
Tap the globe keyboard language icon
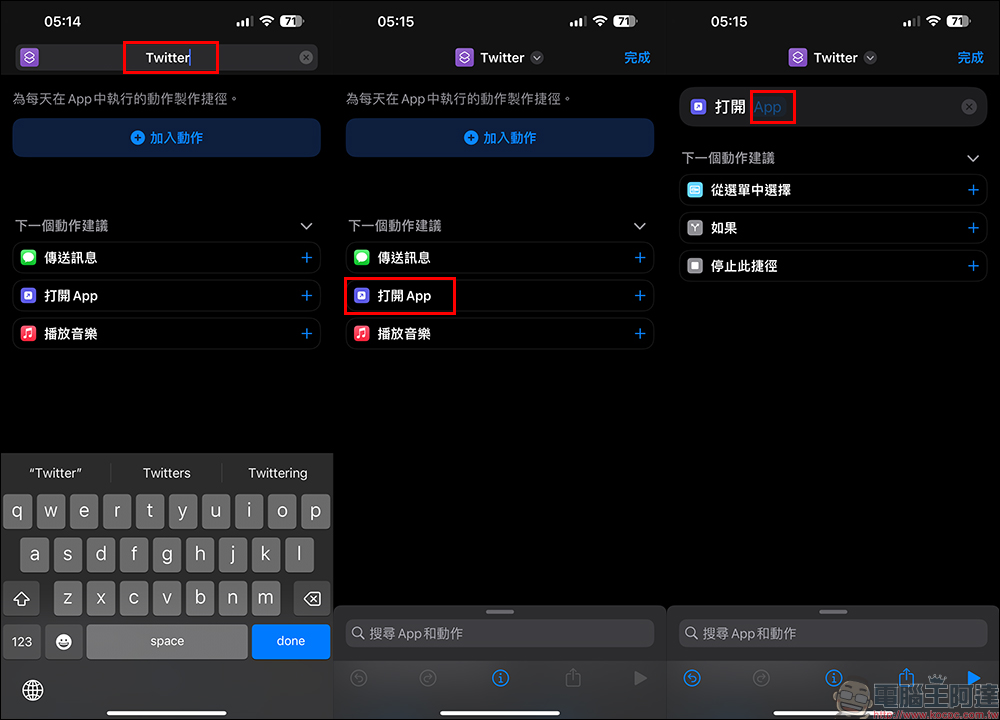(x=33, y=690)
